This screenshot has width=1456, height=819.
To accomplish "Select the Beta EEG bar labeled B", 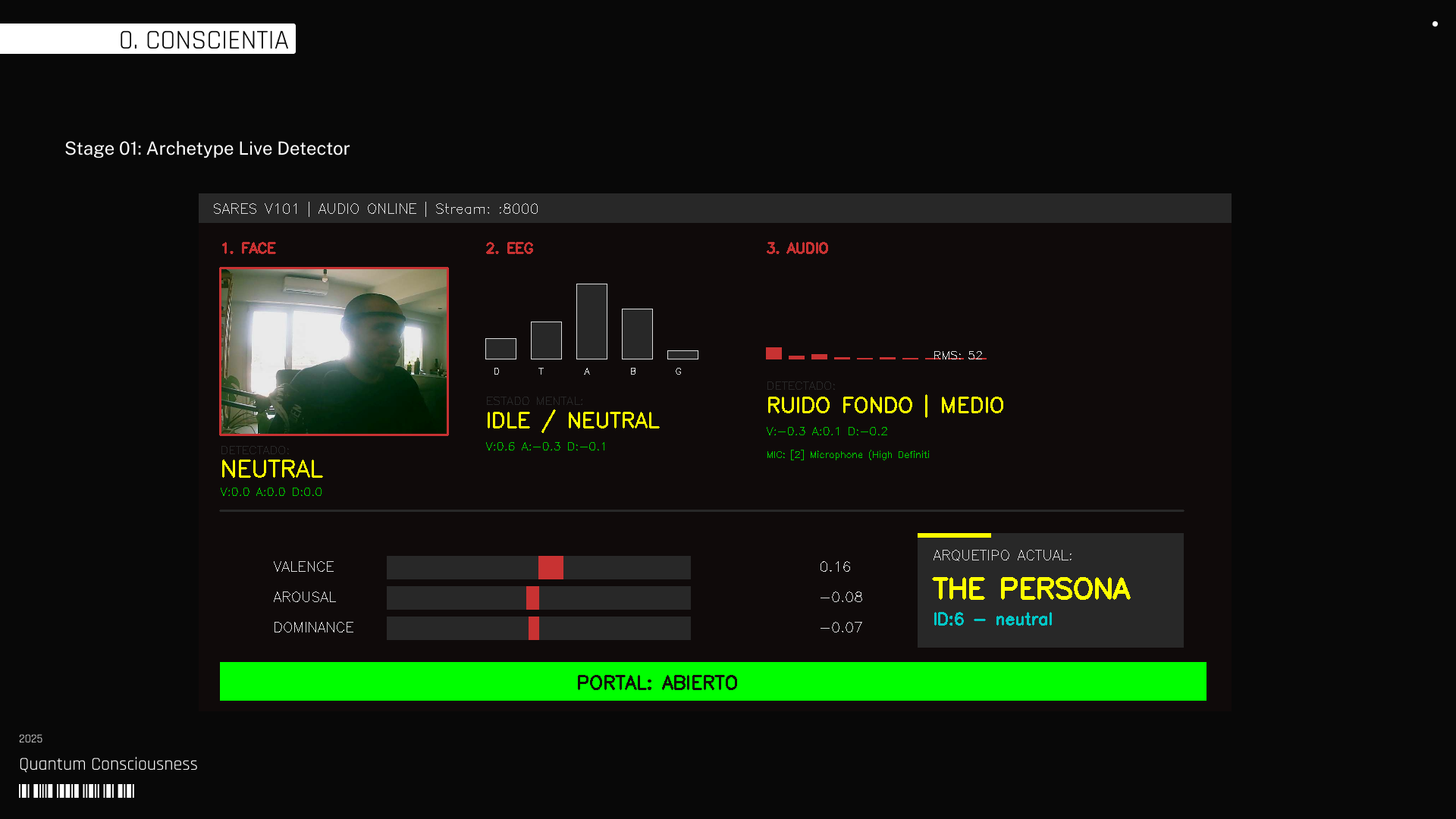I will (637, 334).
